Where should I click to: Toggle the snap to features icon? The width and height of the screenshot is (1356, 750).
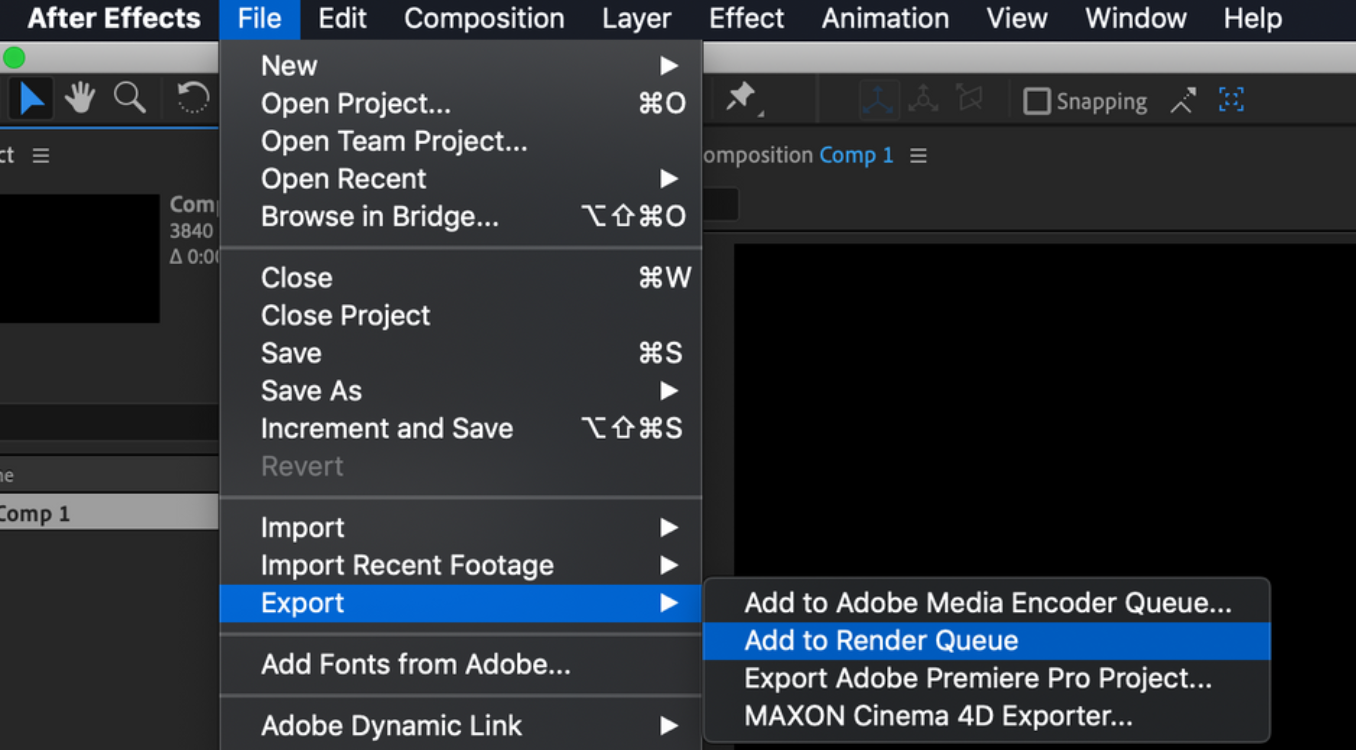tap(1230, 100)
